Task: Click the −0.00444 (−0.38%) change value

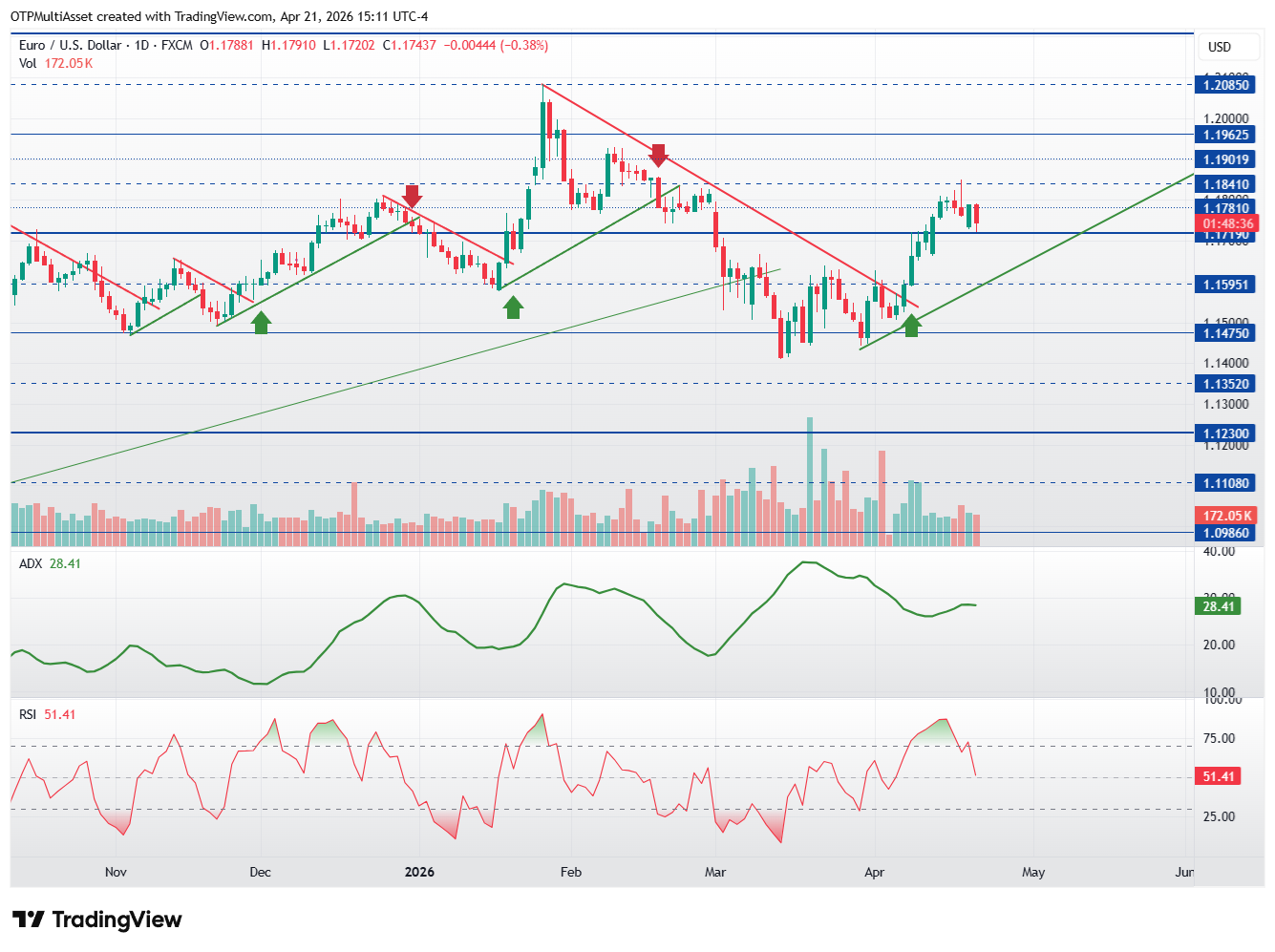Action: 496,45
